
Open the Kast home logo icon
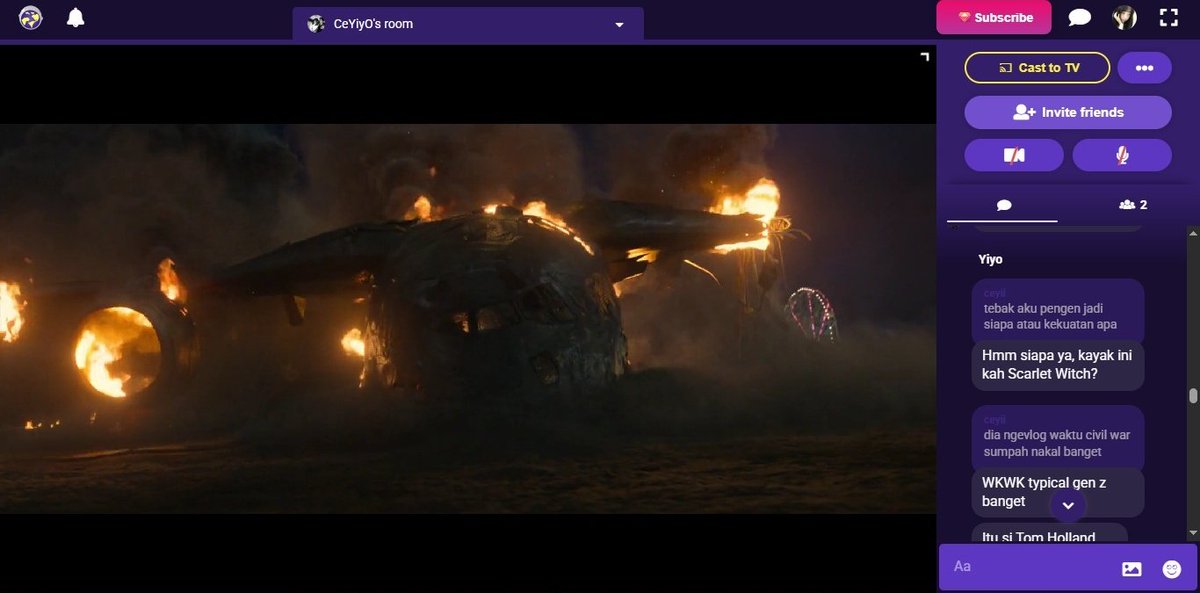(31, 18)
